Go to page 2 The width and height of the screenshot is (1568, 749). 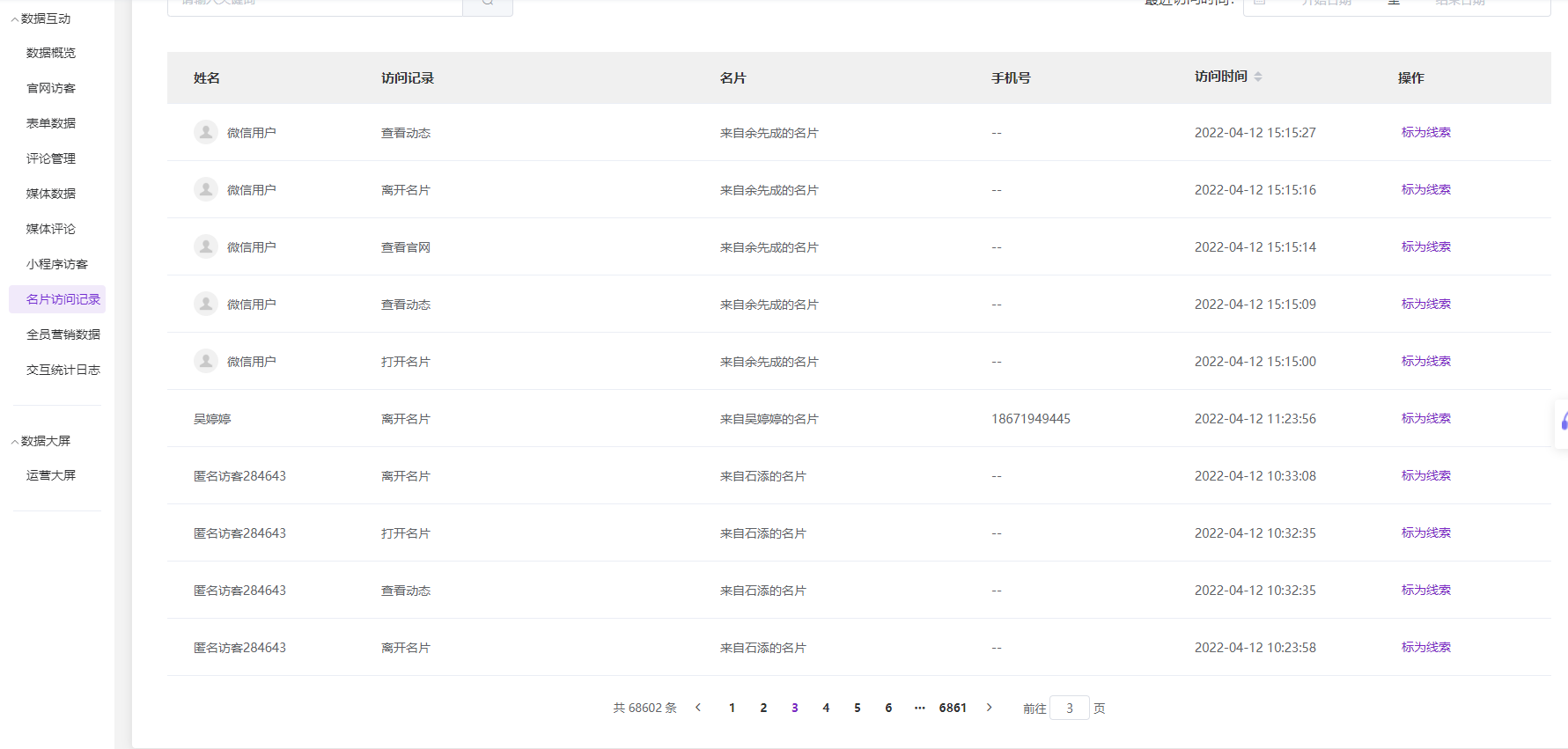763,708
